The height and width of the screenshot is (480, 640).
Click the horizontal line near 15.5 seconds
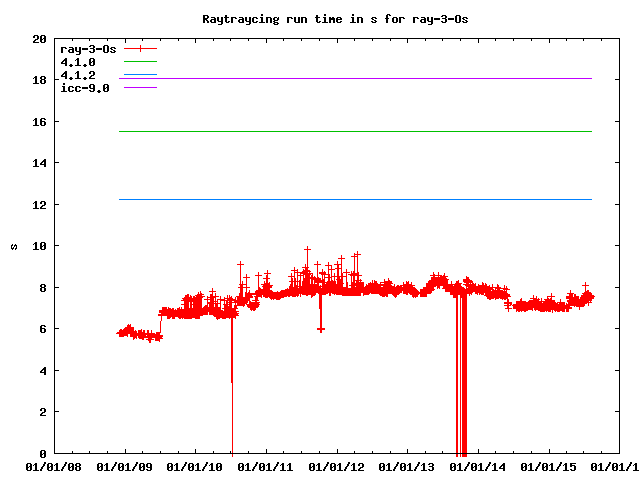click(x=350, y=131)
